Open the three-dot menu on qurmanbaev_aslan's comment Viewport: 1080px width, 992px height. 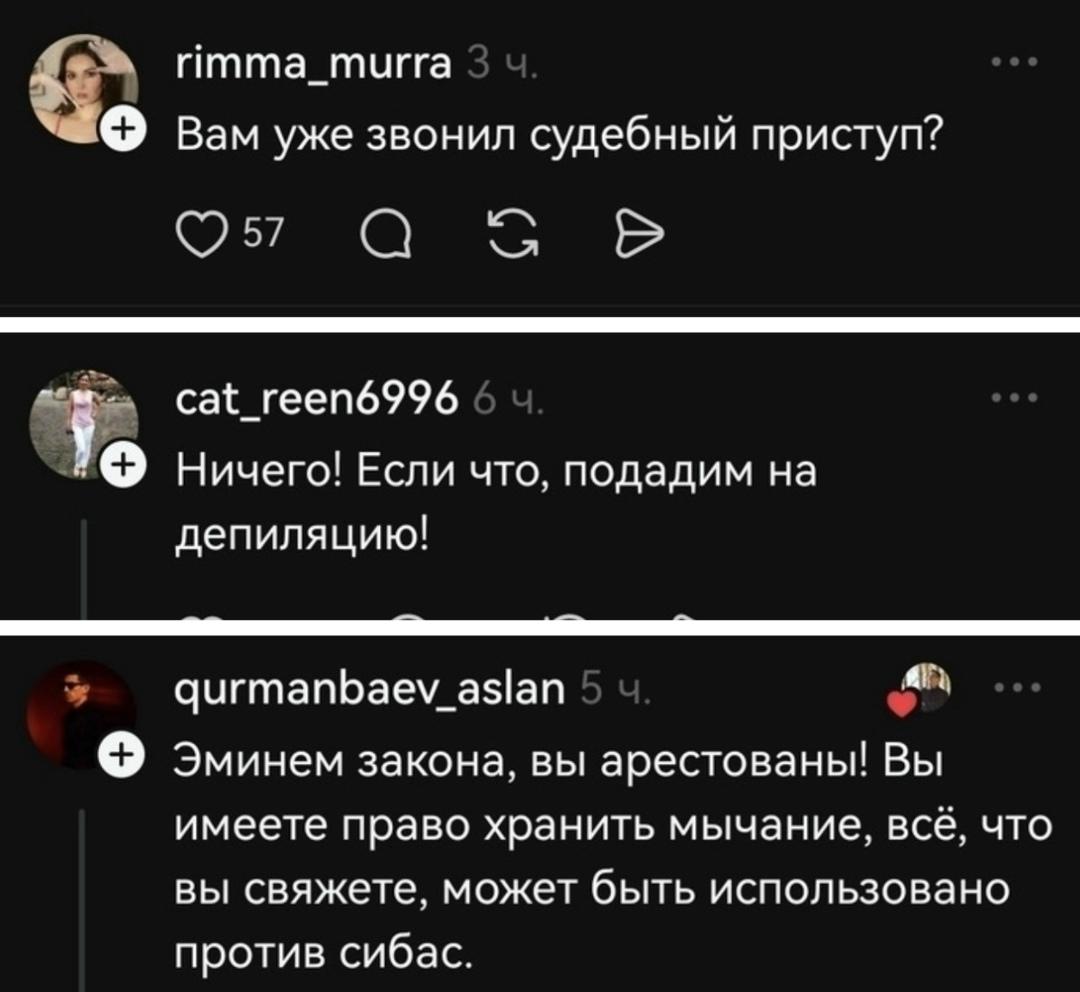tap(1017, 689)
